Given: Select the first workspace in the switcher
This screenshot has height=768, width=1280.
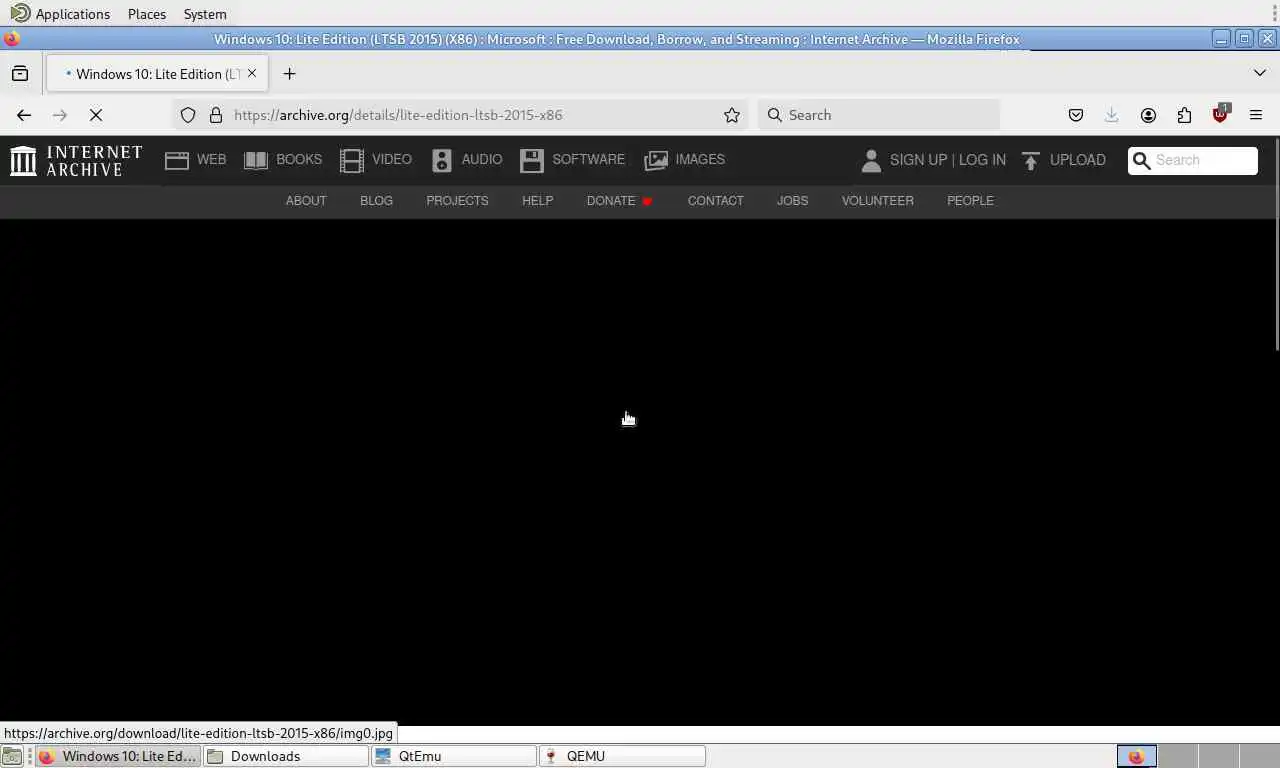Looking at the screenshot, I should pos(1136,756).
